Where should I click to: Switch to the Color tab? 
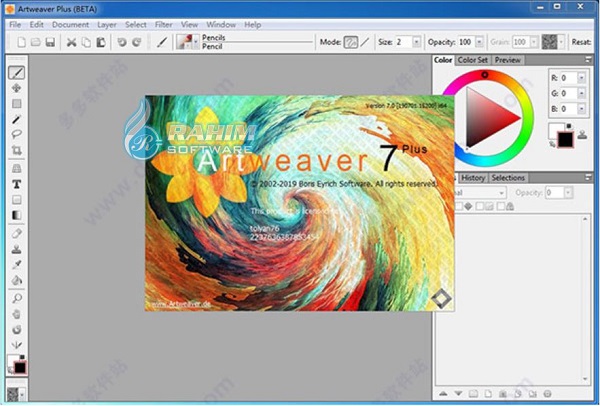coord(443,60)
